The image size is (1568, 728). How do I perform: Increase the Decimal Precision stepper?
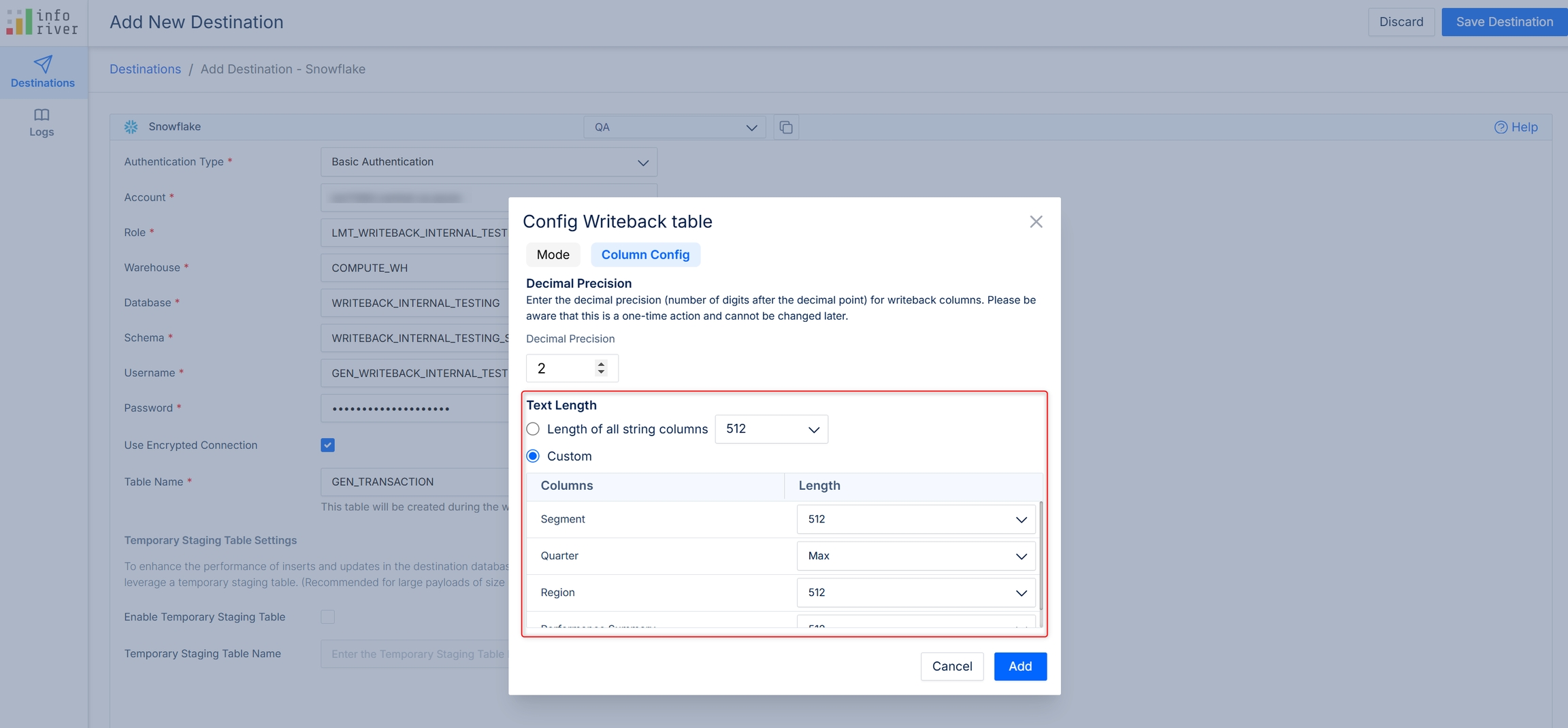pyautogui.click(x=601, y=364)
